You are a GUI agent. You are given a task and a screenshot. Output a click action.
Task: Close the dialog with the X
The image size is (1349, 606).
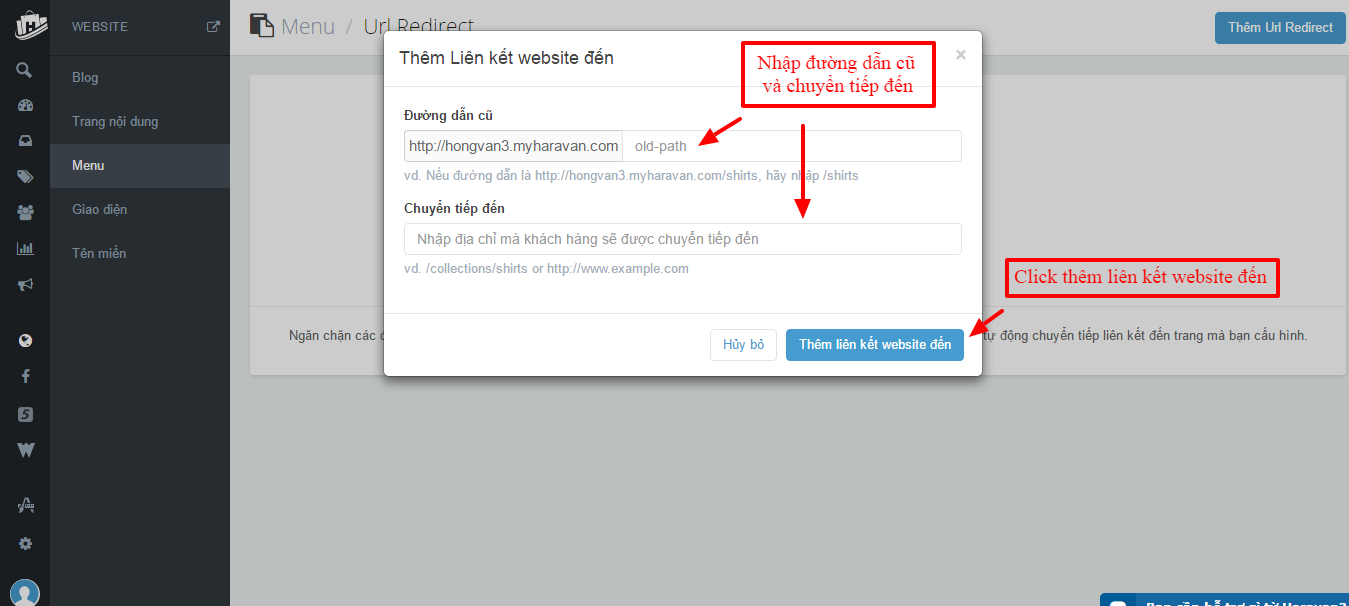point(961,55)
